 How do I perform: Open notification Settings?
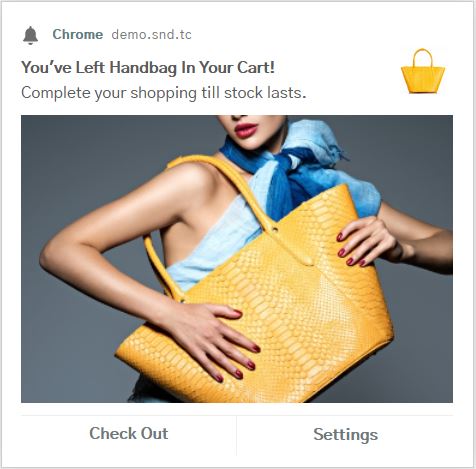345,434
